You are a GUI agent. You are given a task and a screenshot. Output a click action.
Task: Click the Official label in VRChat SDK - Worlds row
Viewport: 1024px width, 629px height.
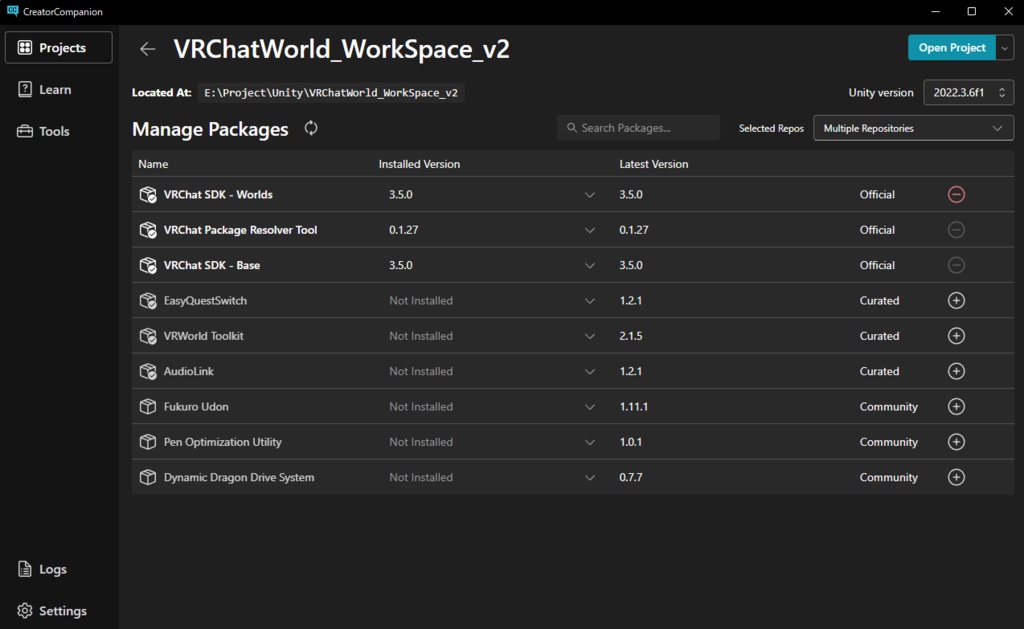877,195
